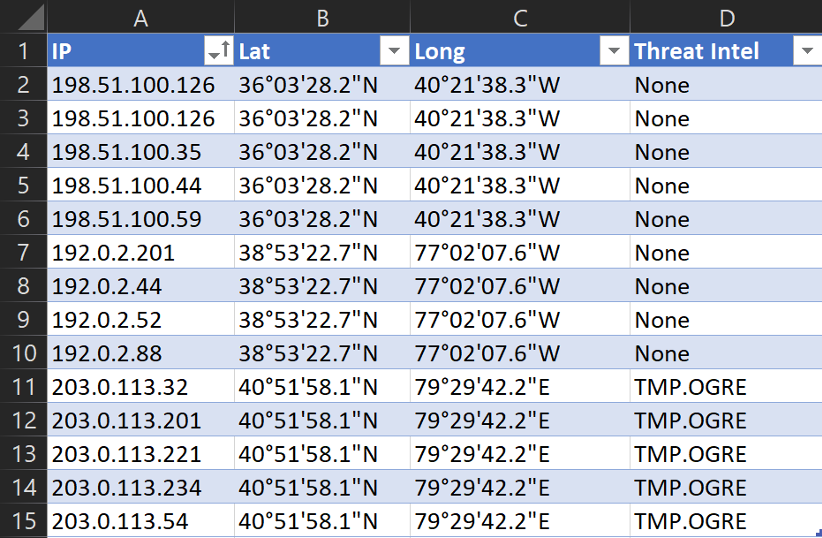
Task: Select column D header
Action: [x=726, y=17]
